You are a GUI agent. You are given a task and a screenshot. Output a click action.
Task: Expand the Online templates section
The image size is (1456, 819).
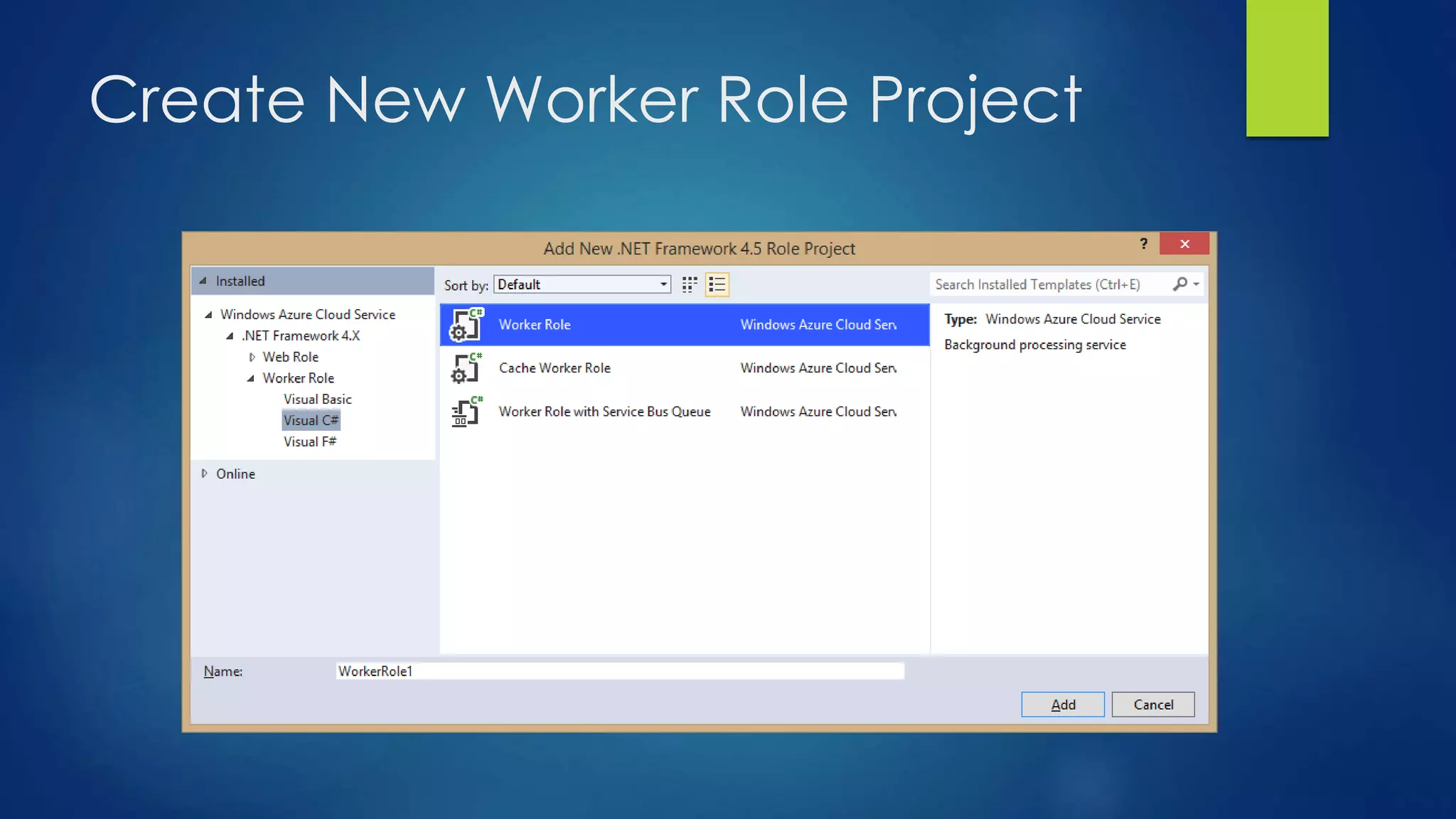[x=204, y=473]
